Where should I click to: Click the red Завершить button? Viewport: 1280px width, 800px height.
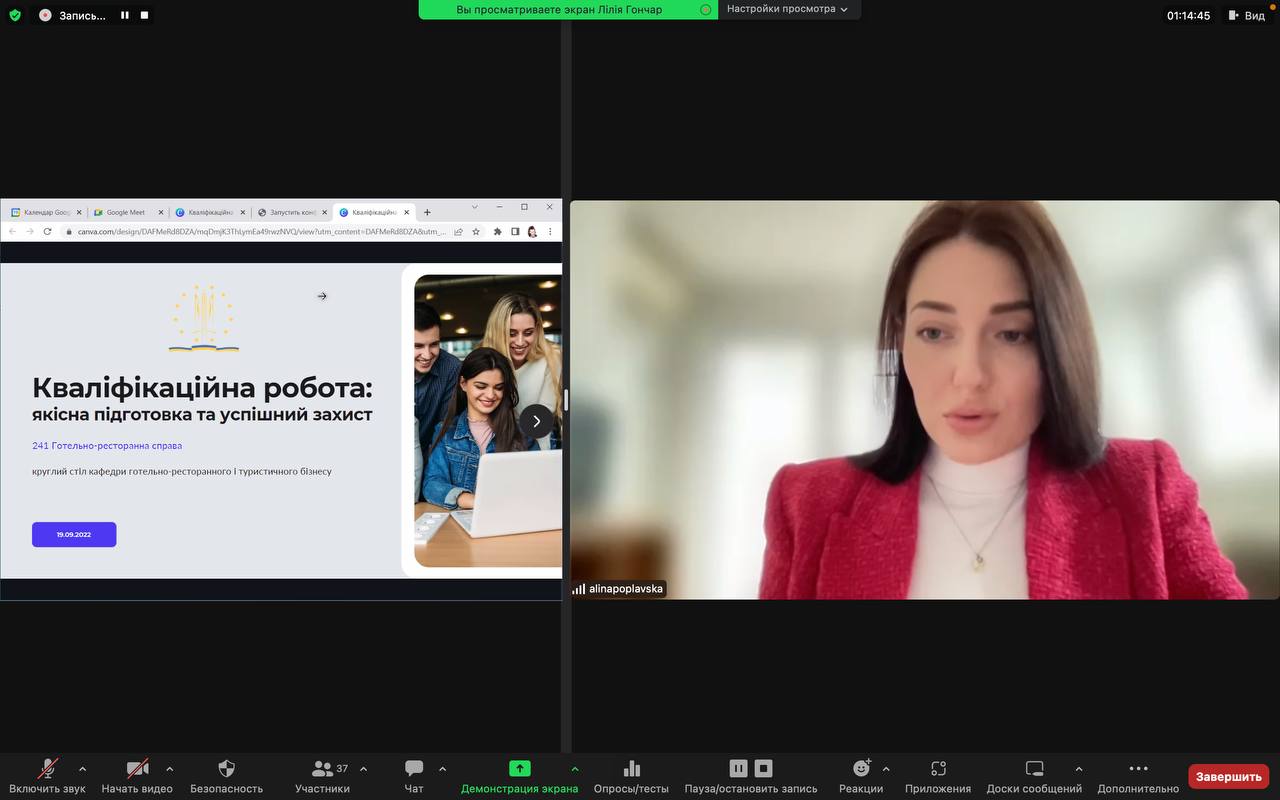1228,776
